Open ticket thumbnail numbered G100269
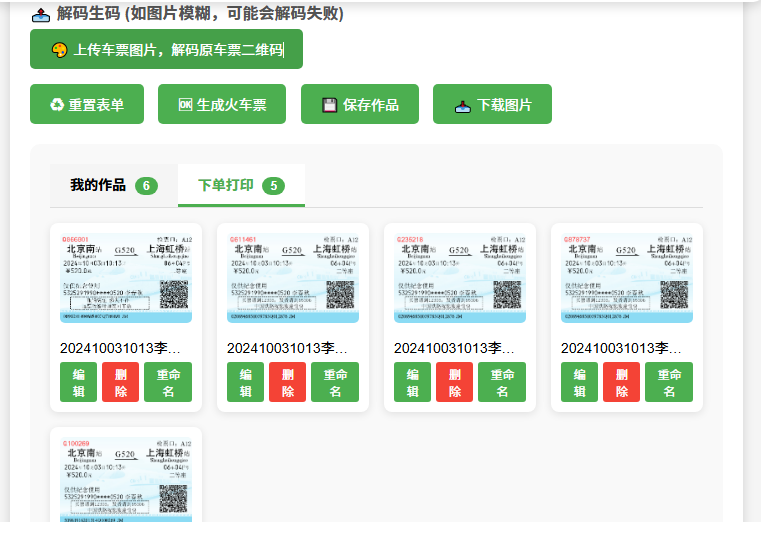The image size is (761, 541). pos(126,480)
